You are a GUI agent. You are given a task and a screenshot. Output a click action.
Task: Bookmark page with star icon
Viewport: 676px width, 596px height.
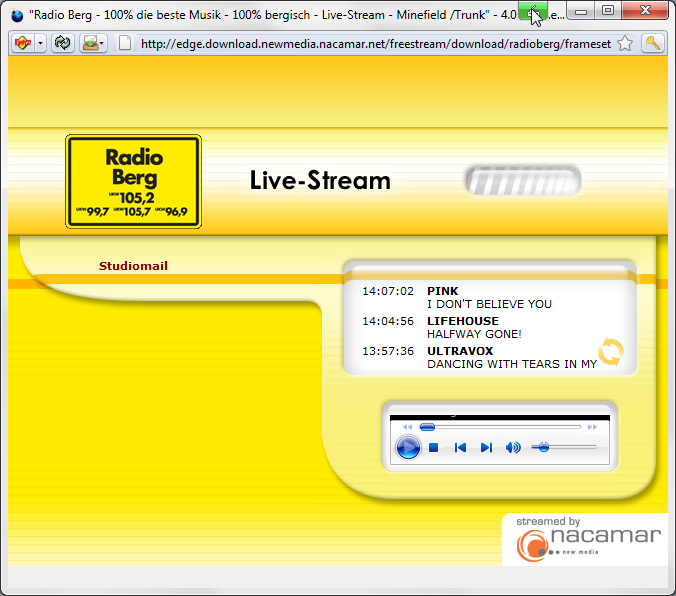click(x=625, y=44)
